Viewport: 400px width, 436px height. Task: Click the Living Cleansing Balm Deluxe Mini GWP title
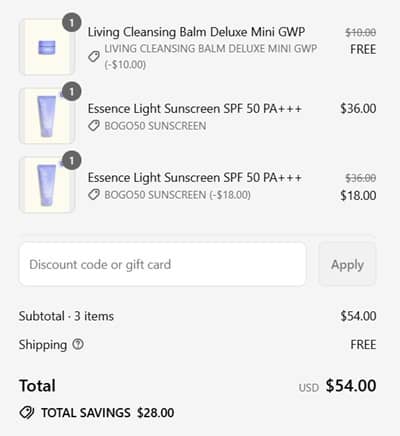[196, 32]
